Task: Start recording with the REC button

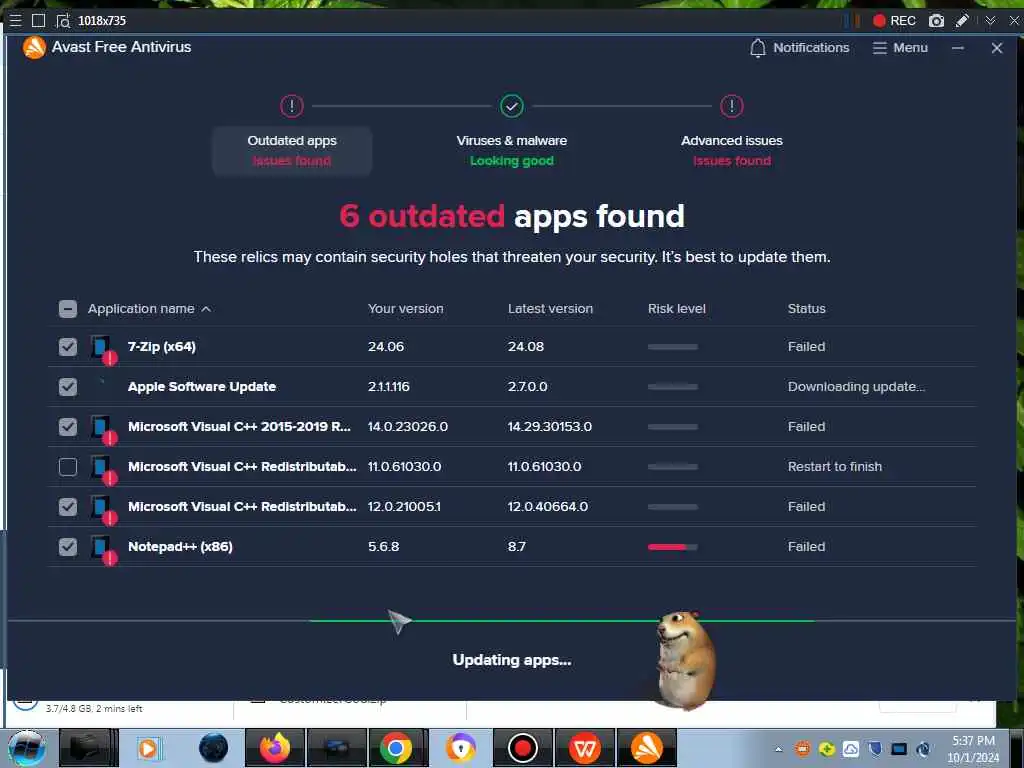Action: point(894,21)
